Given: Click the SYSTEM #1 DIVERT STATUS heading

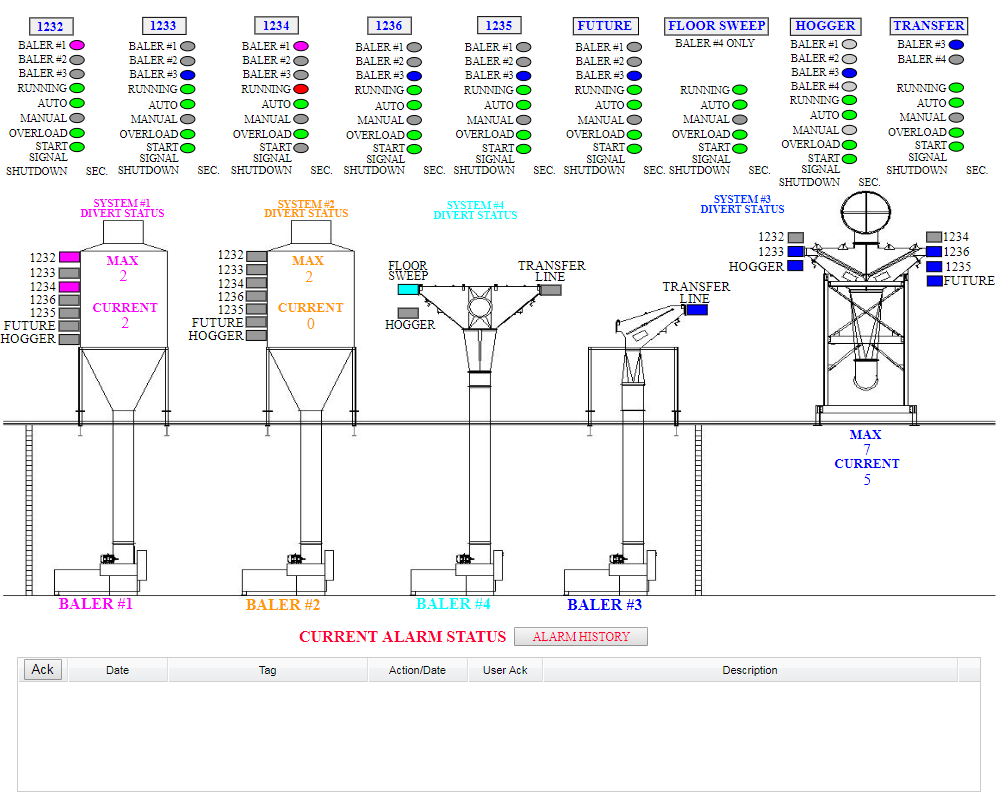Looking at the screenshot, I should click(x=122, y=208).
